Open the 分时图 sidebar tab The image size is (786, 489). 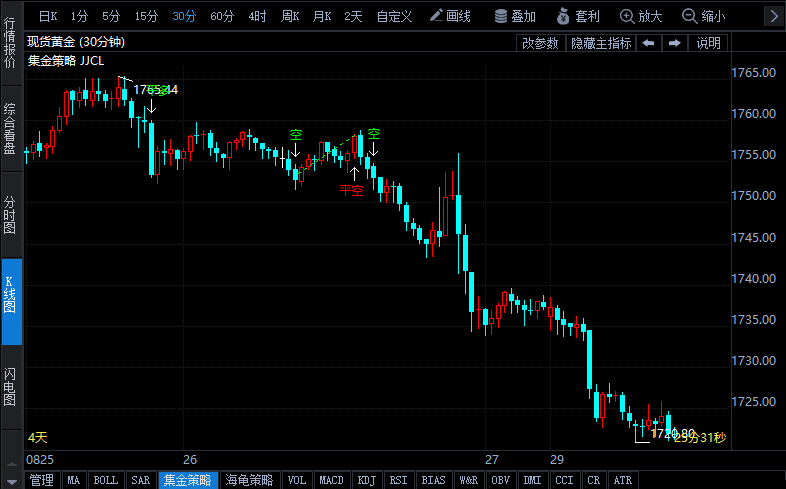click(10, 215)
